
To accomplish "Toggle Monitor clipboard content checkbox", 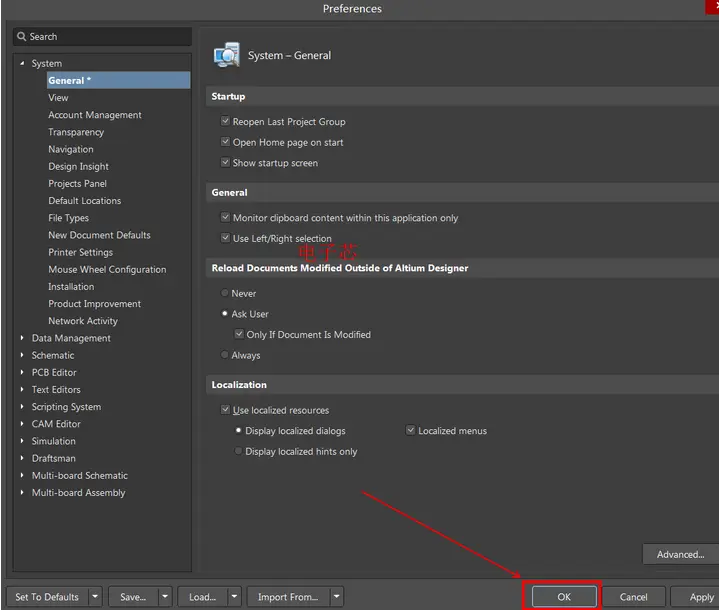I will [x=225, y=217].
